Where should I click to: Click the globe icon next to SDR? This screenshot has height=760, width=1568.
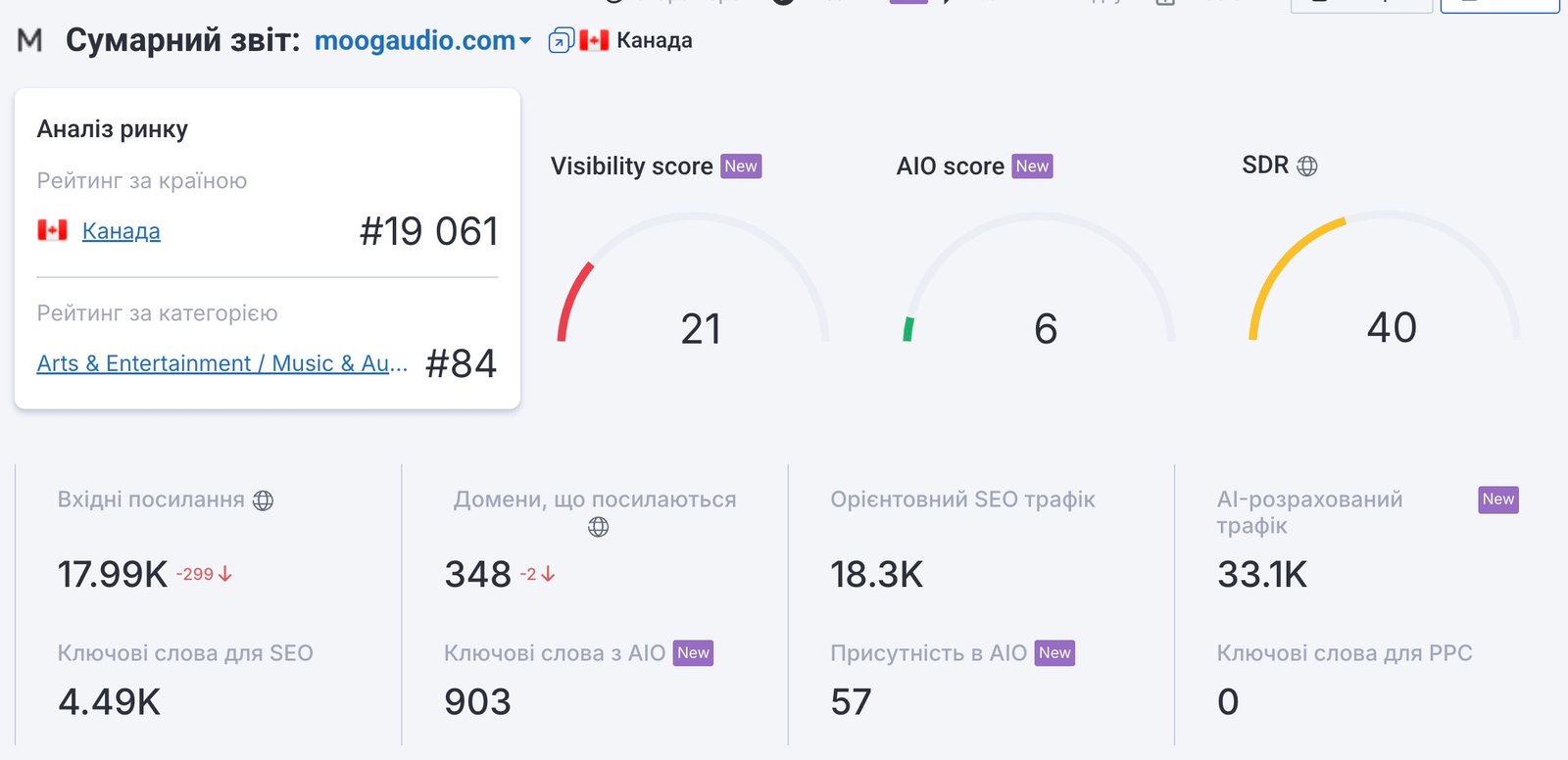[1306, 166]
